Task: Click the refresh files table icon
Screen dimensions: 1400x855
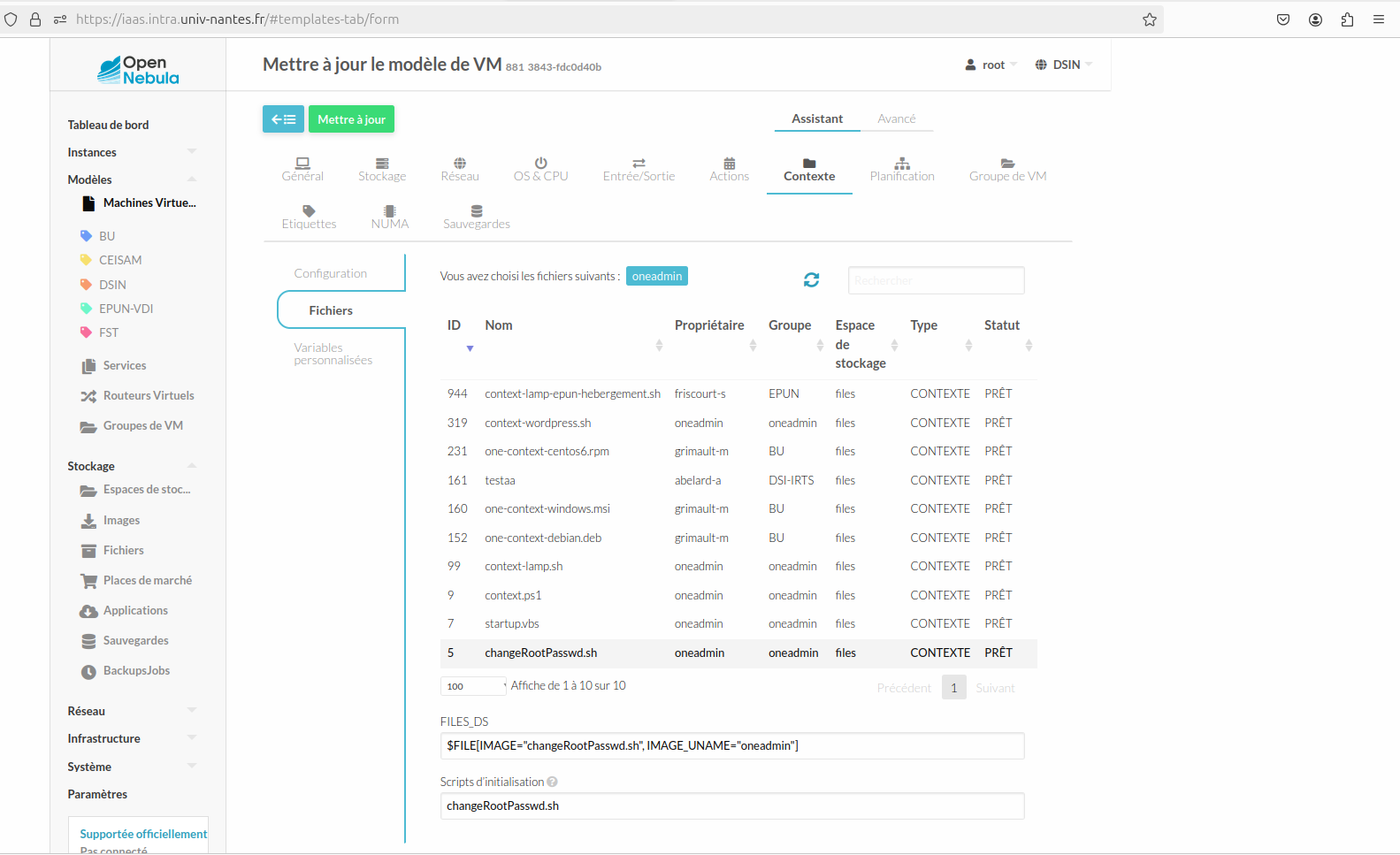Action: point(811,279)
